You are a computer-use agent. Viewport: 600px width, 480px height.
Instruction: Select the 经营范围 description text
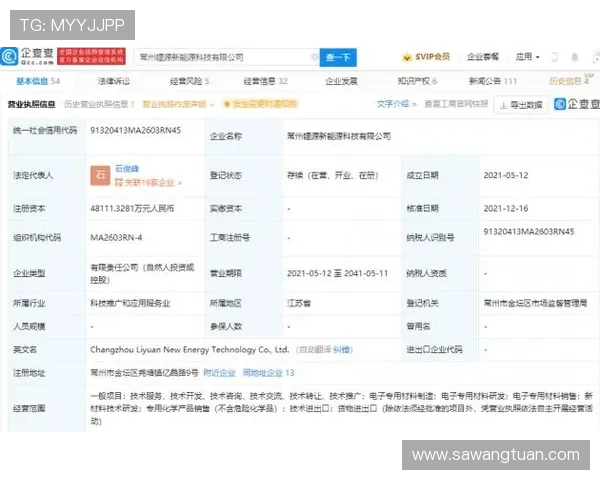(341, 408)
